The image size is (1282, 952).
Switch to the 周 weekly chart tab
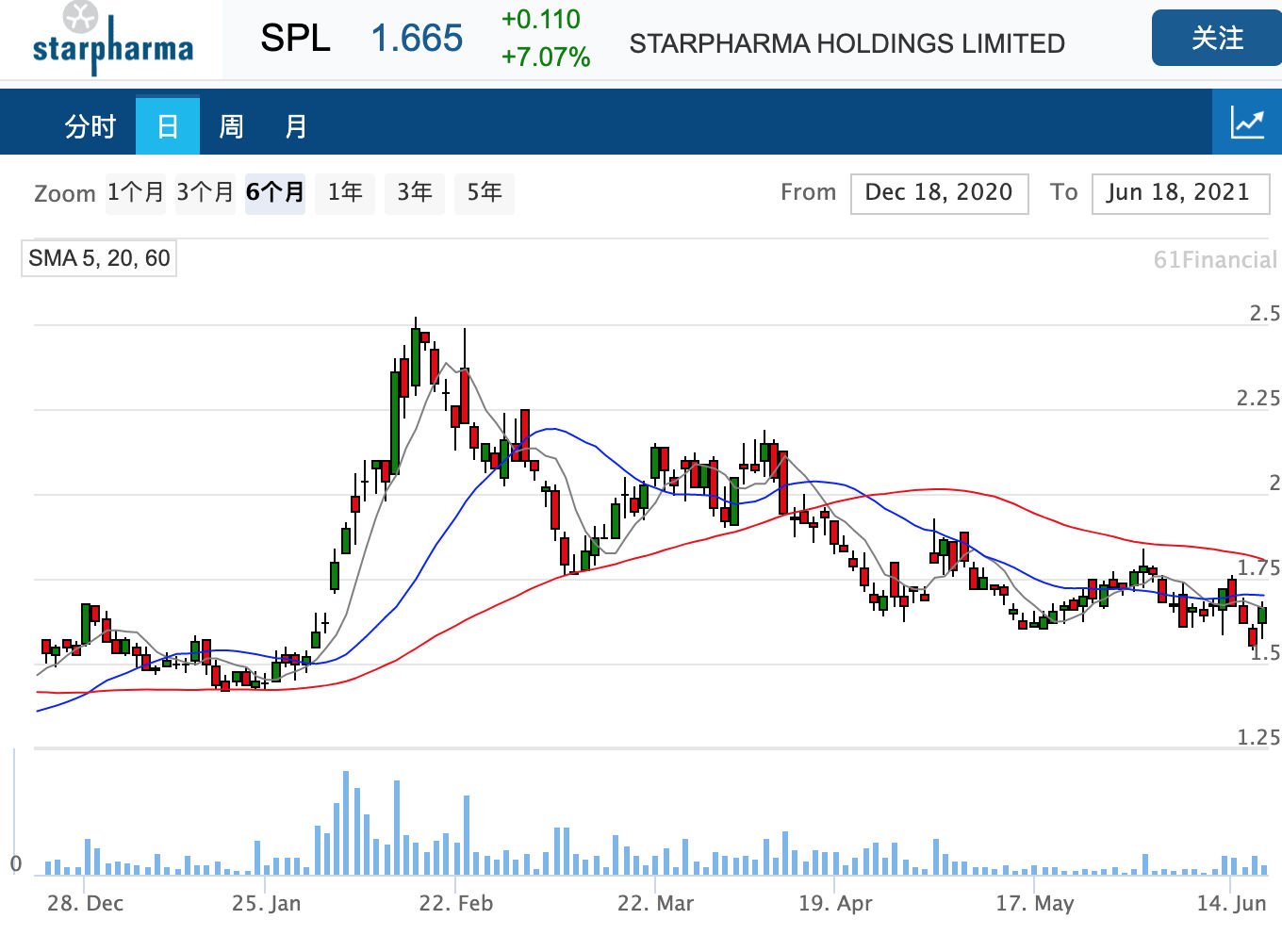(x=232, y=125)
